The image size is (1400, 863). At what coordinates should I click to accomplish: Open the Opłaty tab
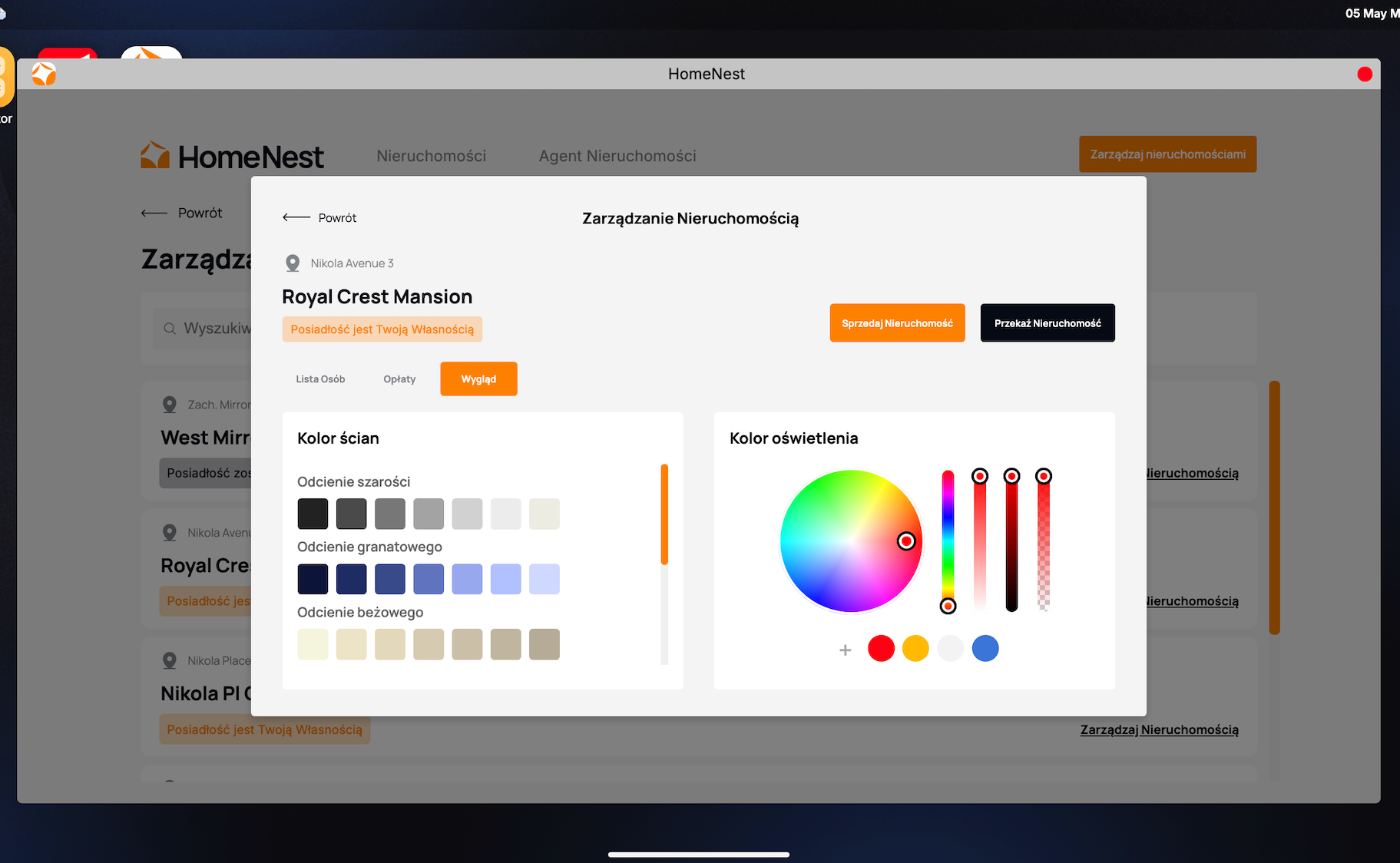pyautogui.click(x=399, y=379)
